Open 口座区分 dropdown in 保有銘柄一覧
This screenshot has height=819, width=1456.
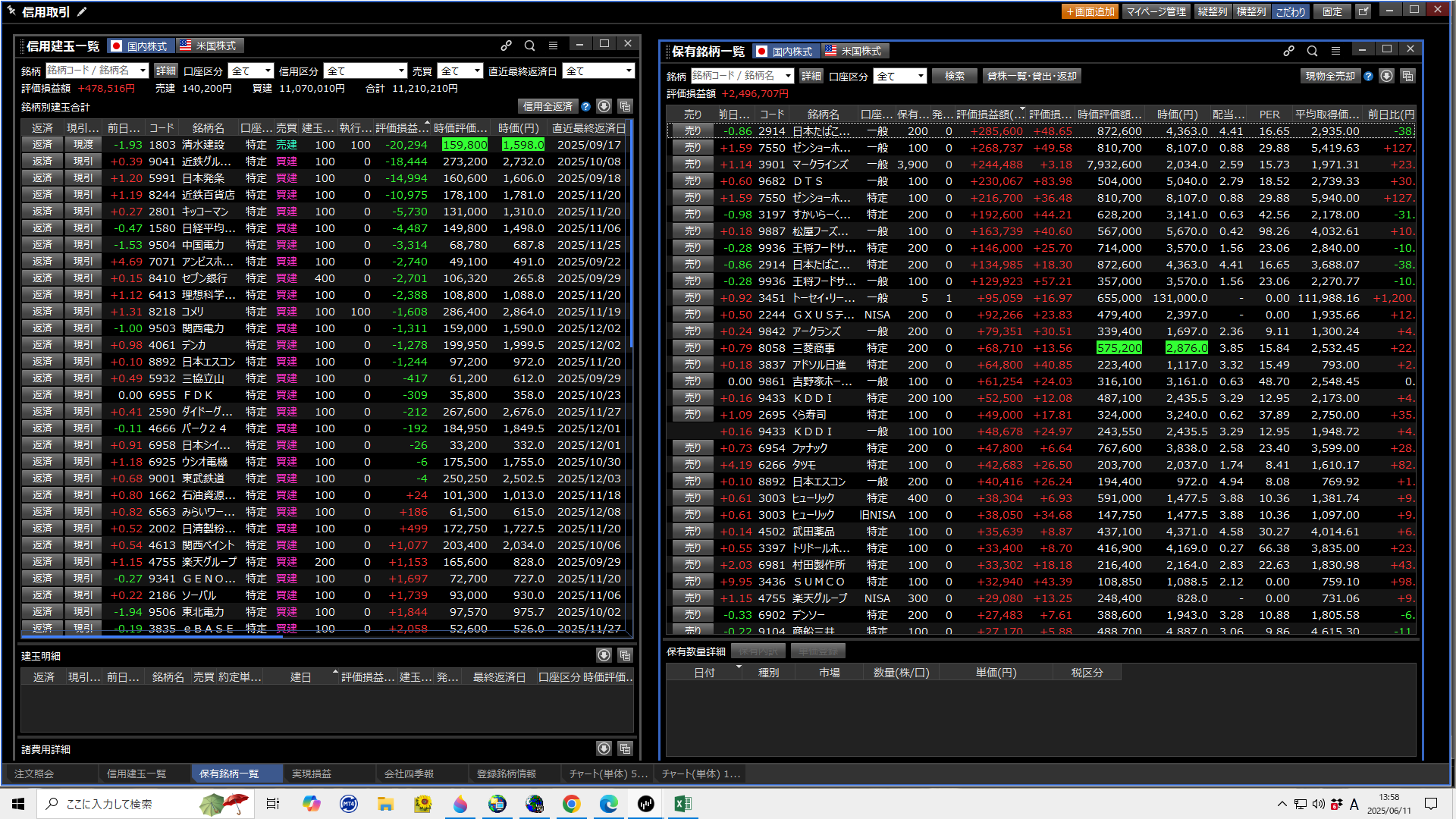click(900, 76)
